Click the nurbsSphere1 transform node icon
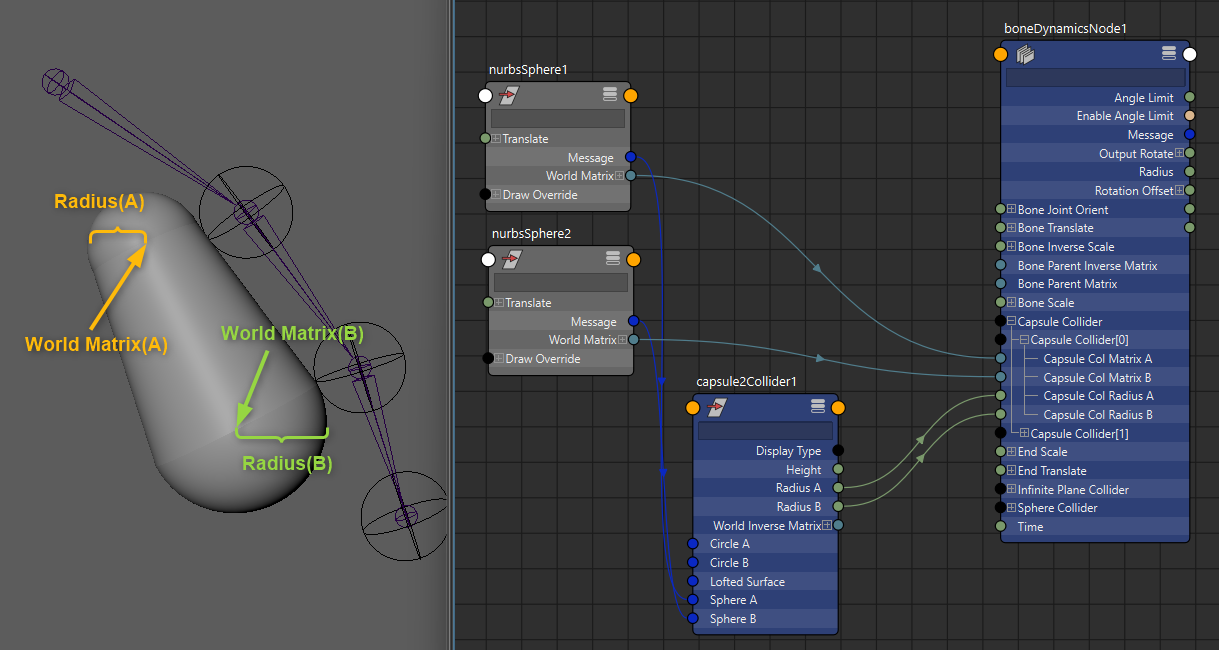 click(x=510, y=95)
